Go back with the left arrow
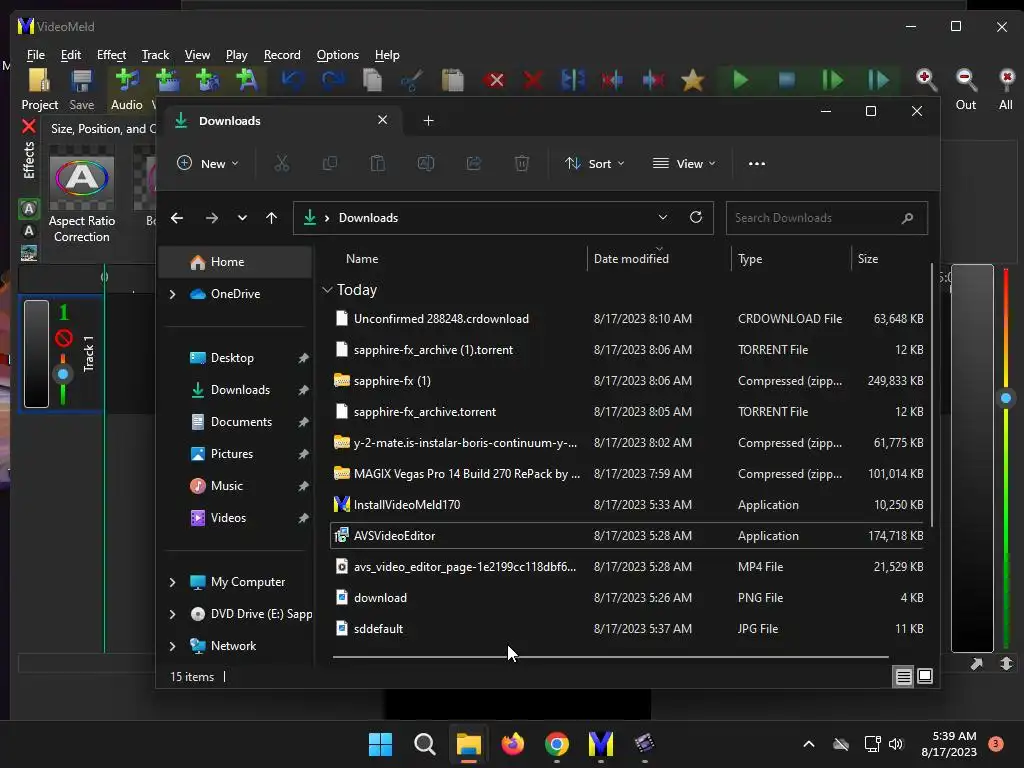 (177, 218)
